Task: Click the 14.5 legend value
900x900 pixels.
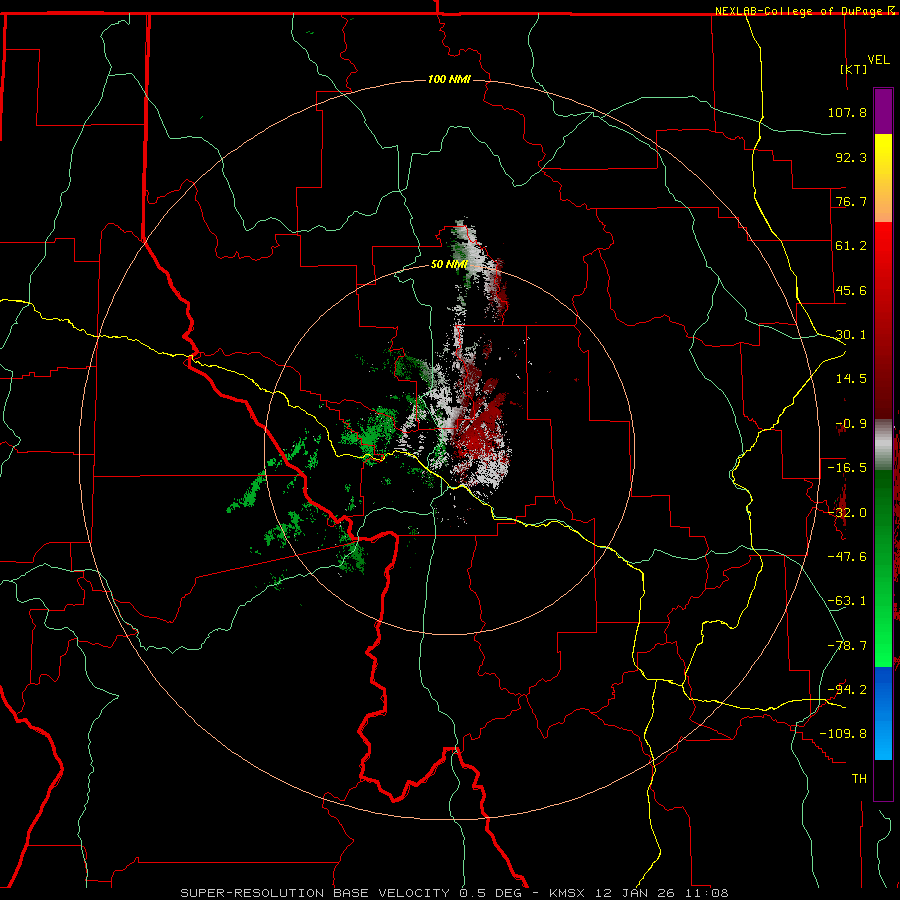Action: click(x=851, y=379)
